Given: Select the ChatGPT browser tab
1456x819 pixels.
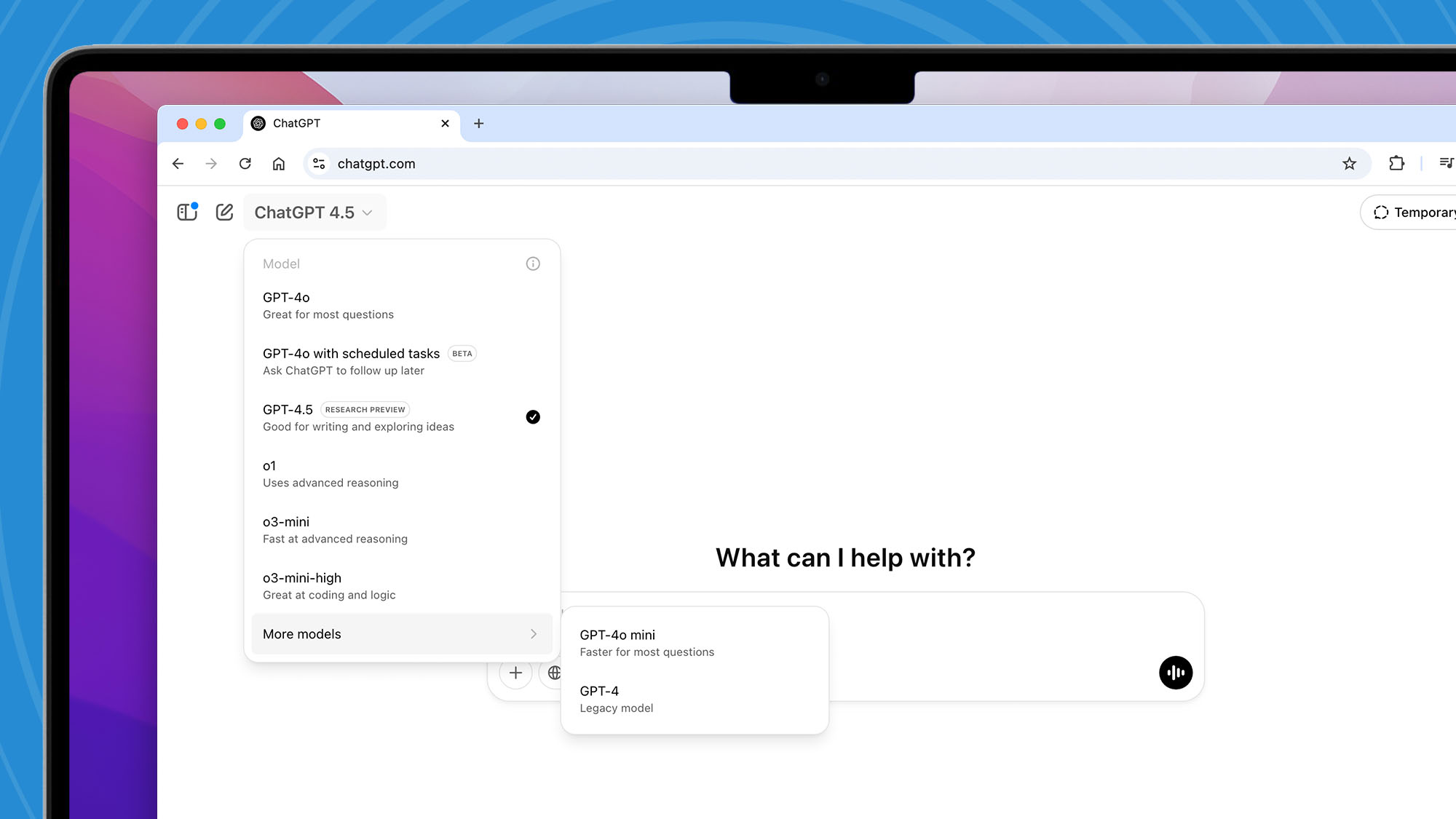Looking at the screenshot, I should click(352, 124).
